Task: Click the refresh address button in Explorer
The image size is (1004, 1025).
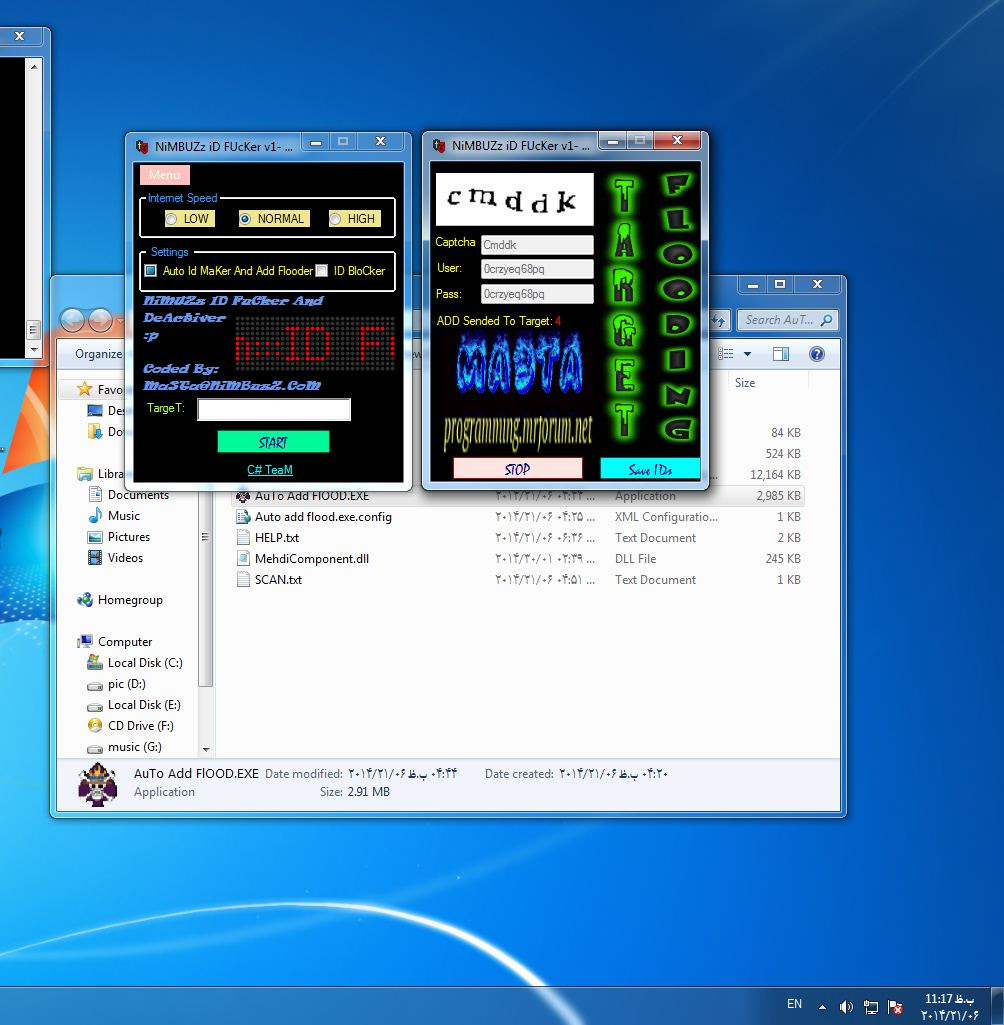Action: [719, 320]
